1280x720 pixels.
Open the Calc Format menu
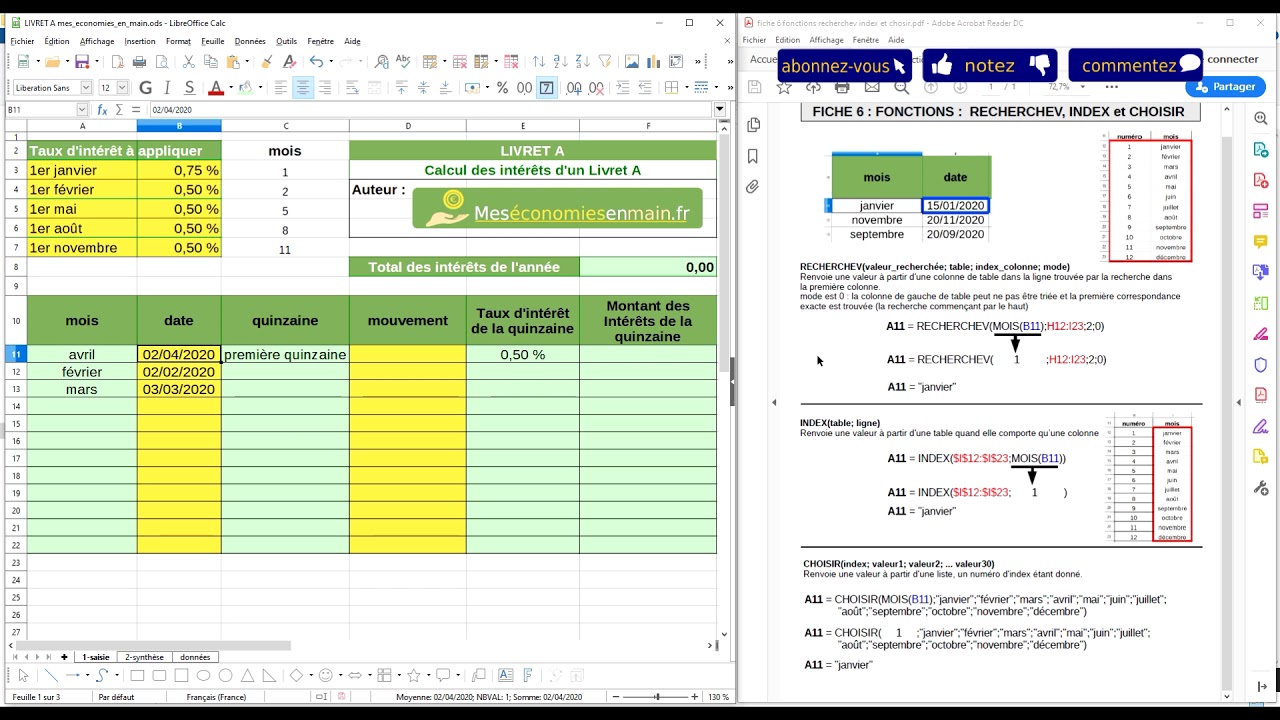(x=178, y=41)
